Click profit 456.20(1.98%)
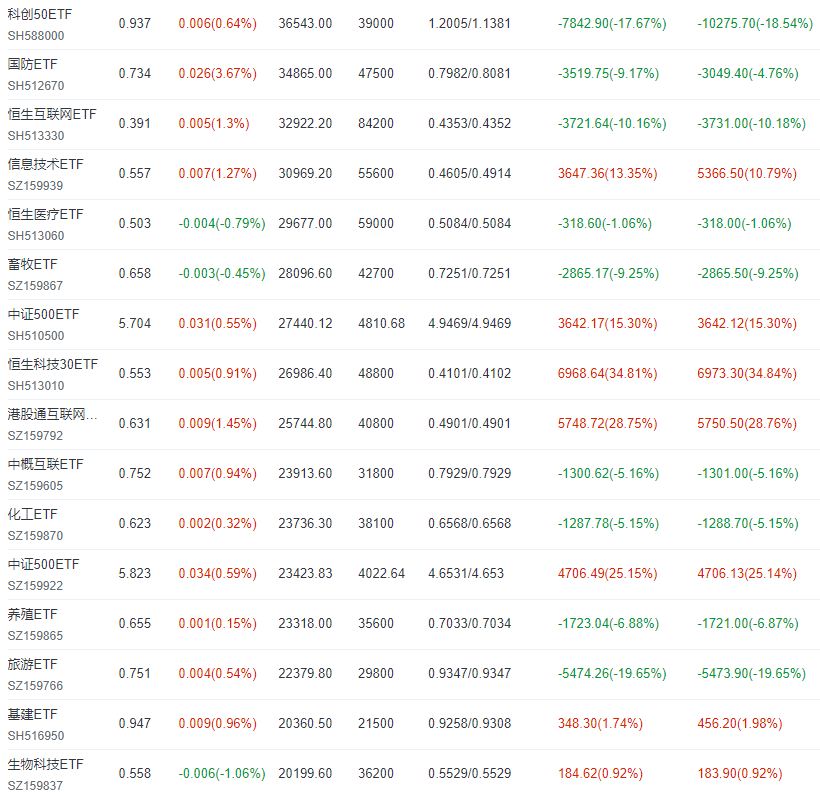Image resolution: width=820 pixels, height=792 pixels. coord(740,723)
